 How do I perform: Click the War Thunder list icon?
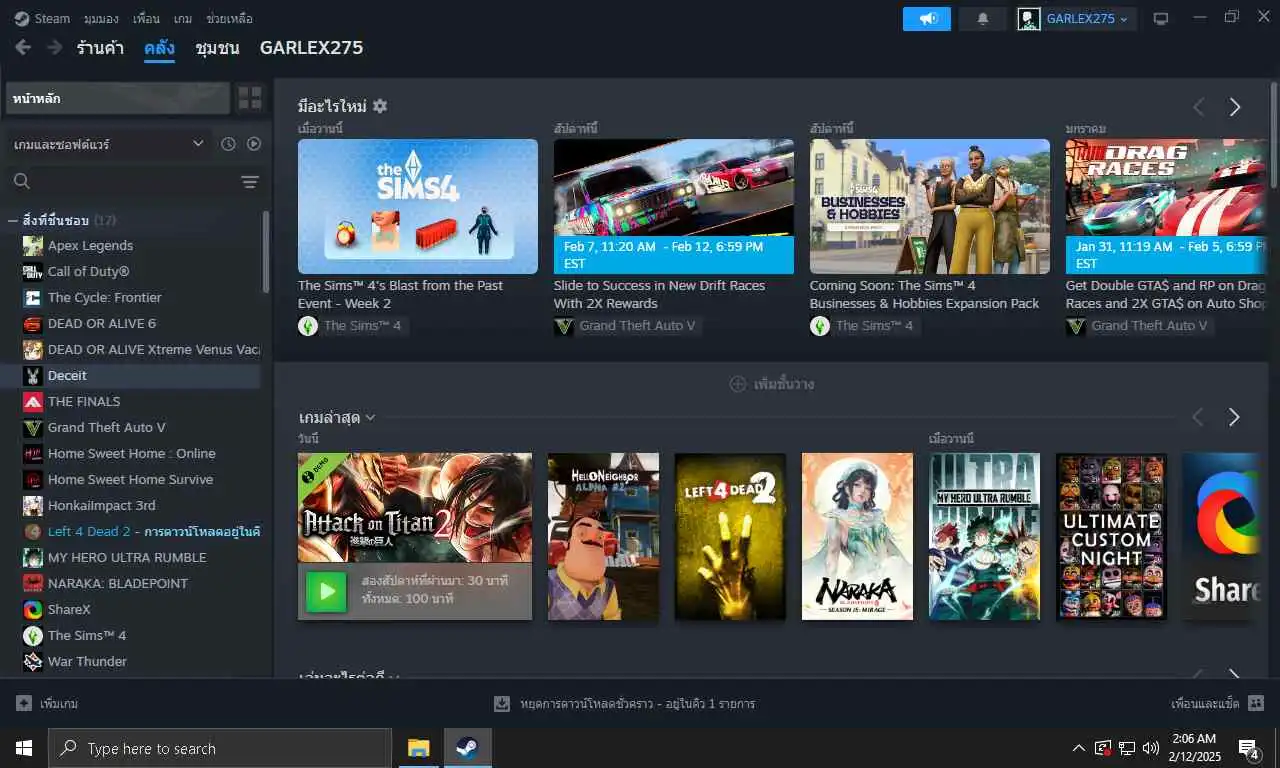pyautogui.click(x=33, y=662)
